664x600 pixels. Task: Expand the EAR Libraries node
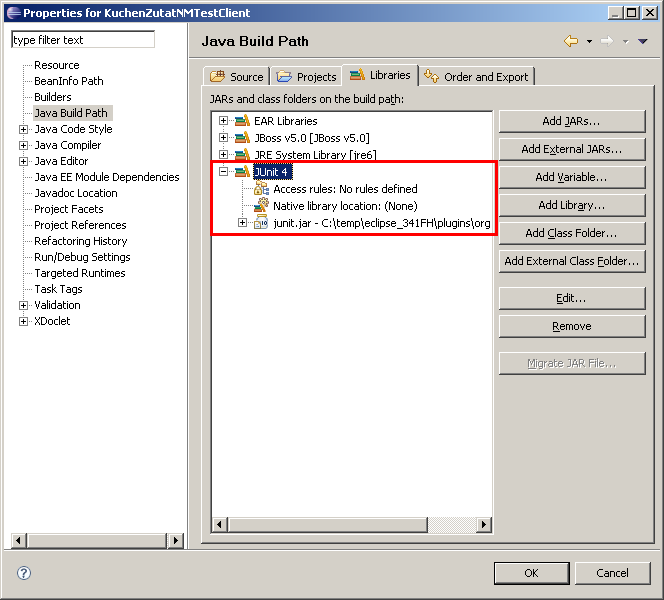click(x=224, y=121)
